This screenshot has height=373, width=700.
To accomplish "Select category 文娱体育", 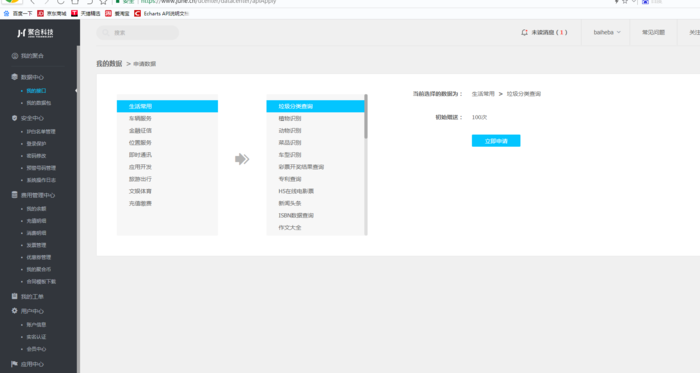I will [167, 191].
